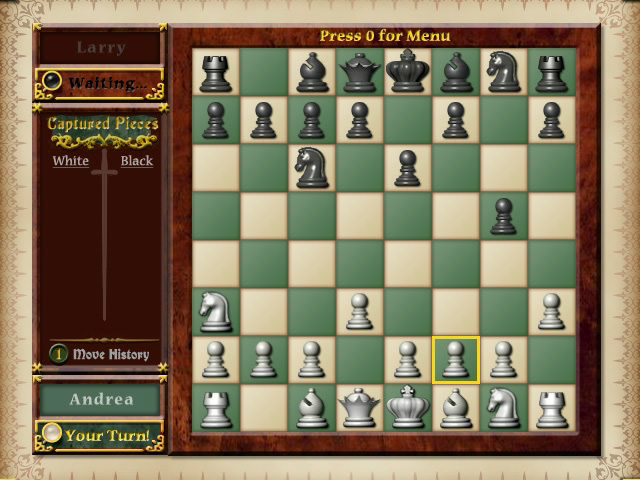Click the white queen piece

pyautogui.click(x=359, y=408)
